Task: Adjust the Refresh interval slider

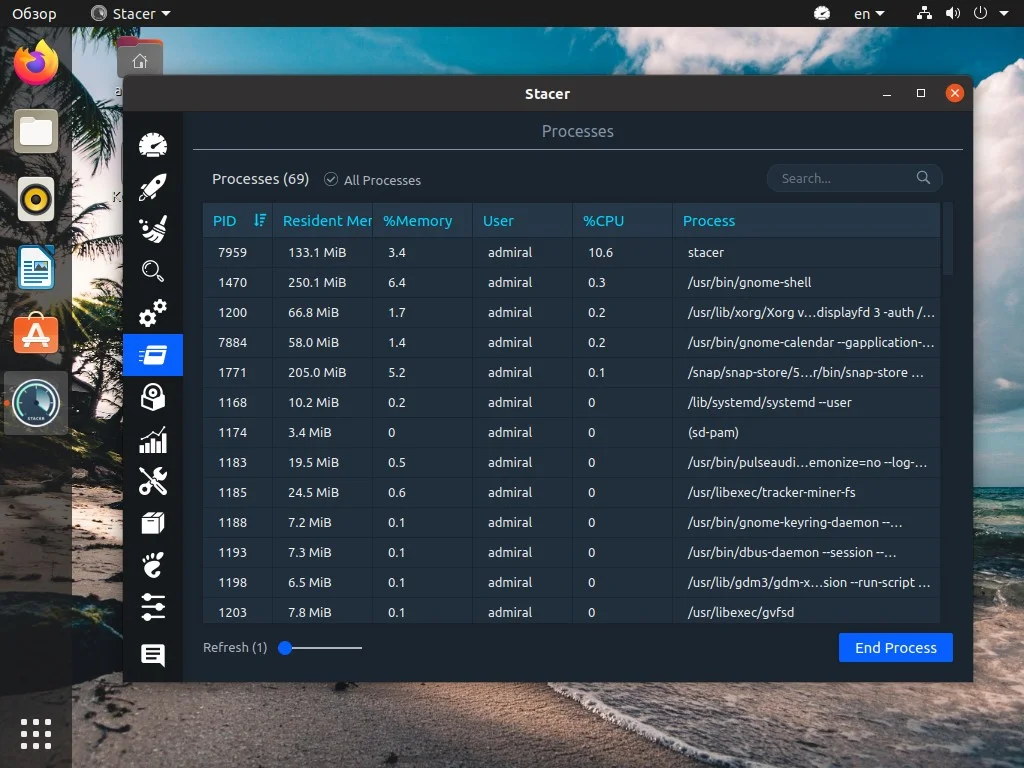Action: tap(285, 648)
